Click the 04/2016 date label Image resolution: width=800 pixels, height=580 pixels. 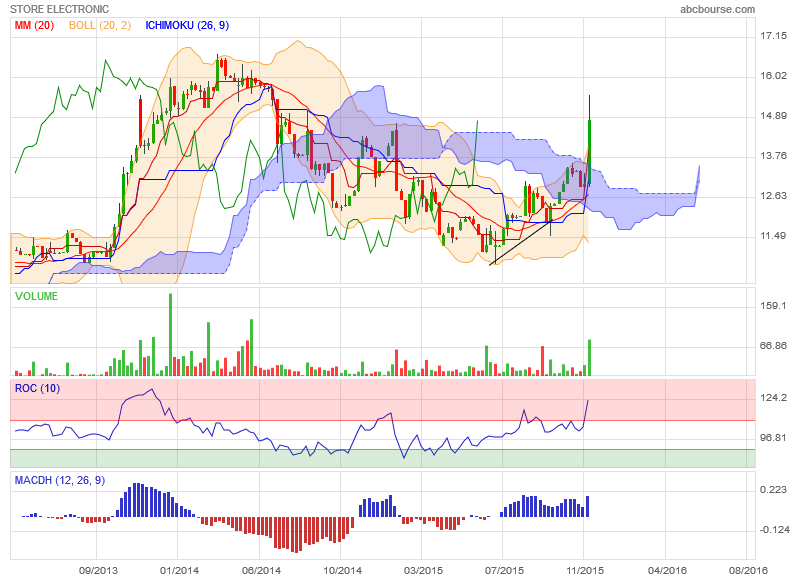pyautogui.click(x=667, y=570)
